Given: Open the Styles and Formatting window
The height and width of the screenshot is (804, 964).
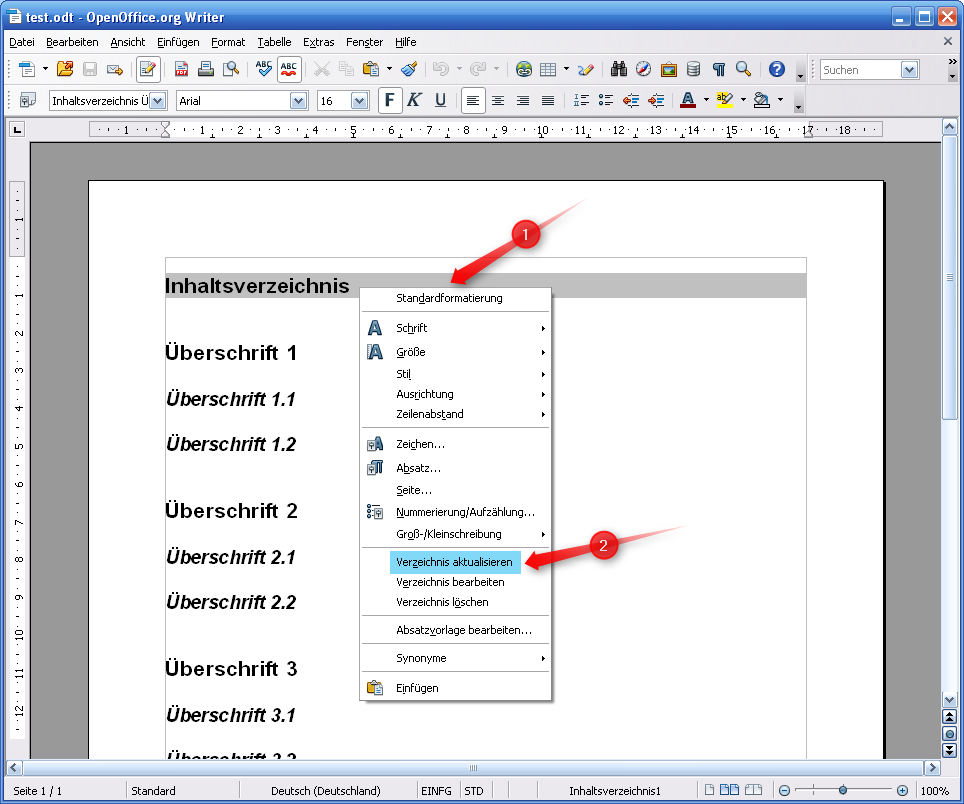Looking at the screenshot, I should [27, 100].
